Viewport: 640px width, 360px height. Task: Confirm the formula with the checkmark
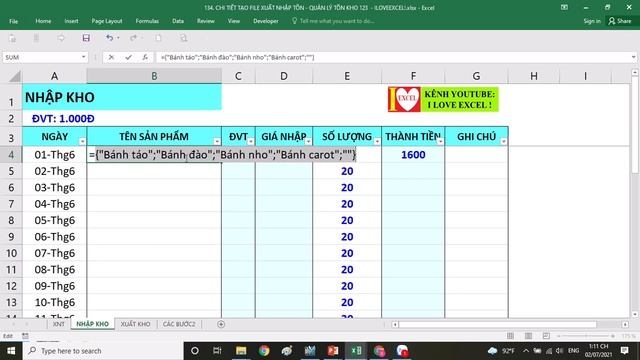click(128, 58)
